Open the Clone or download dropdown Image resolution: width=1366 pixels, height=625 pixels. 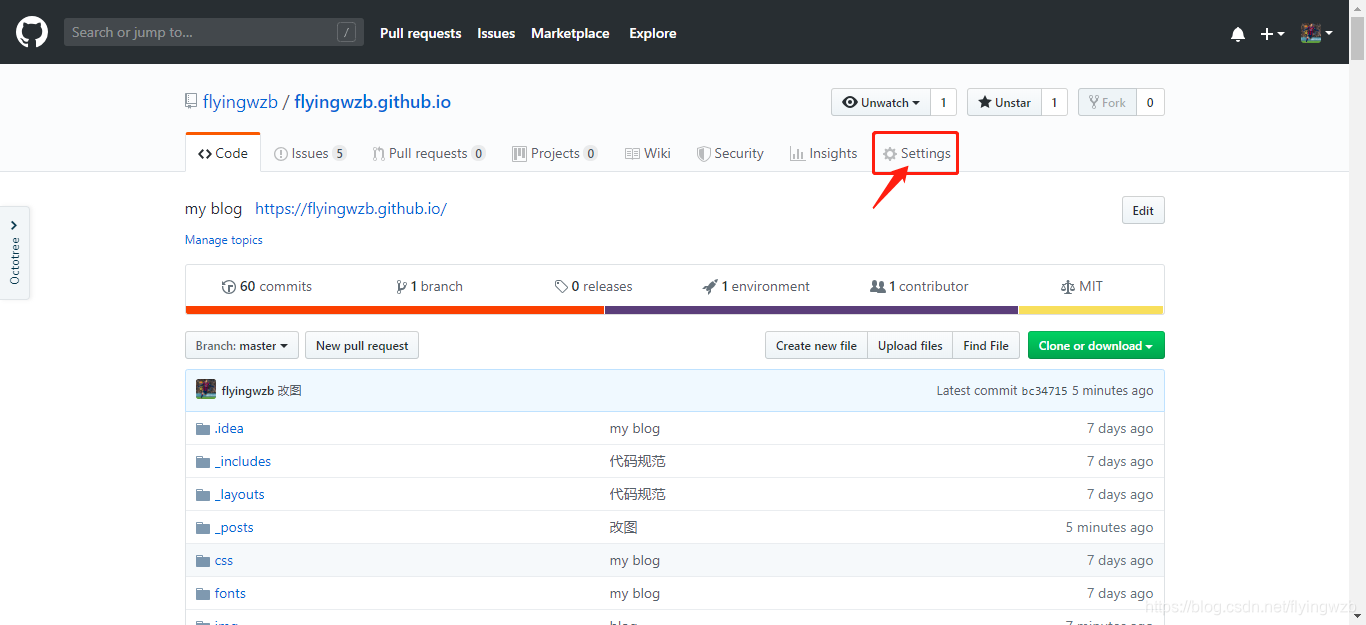point(1096,345)
